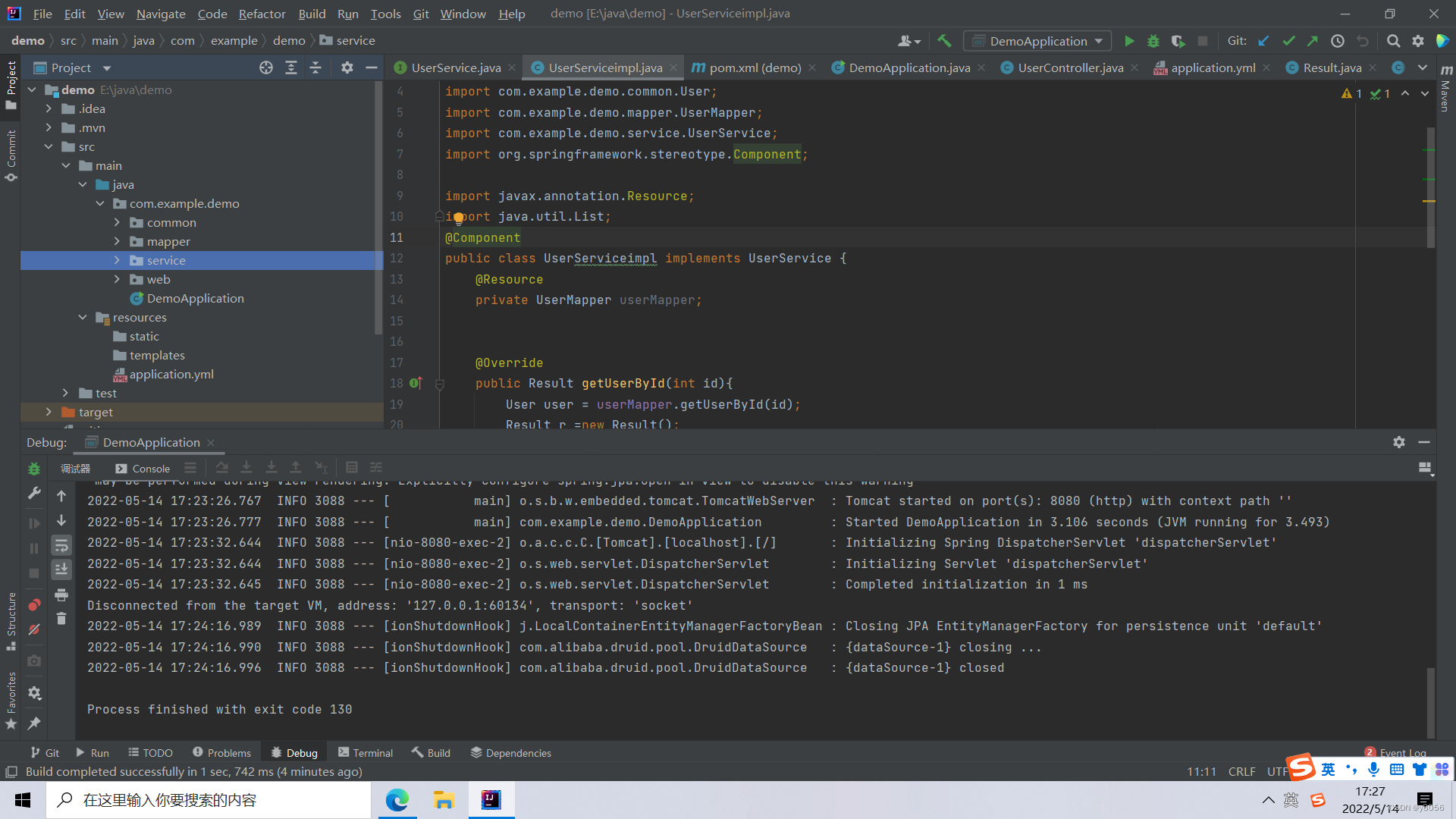
Task: Open the DemoApplication run configuration dropdown
Action: click(x=1037, y=41)
